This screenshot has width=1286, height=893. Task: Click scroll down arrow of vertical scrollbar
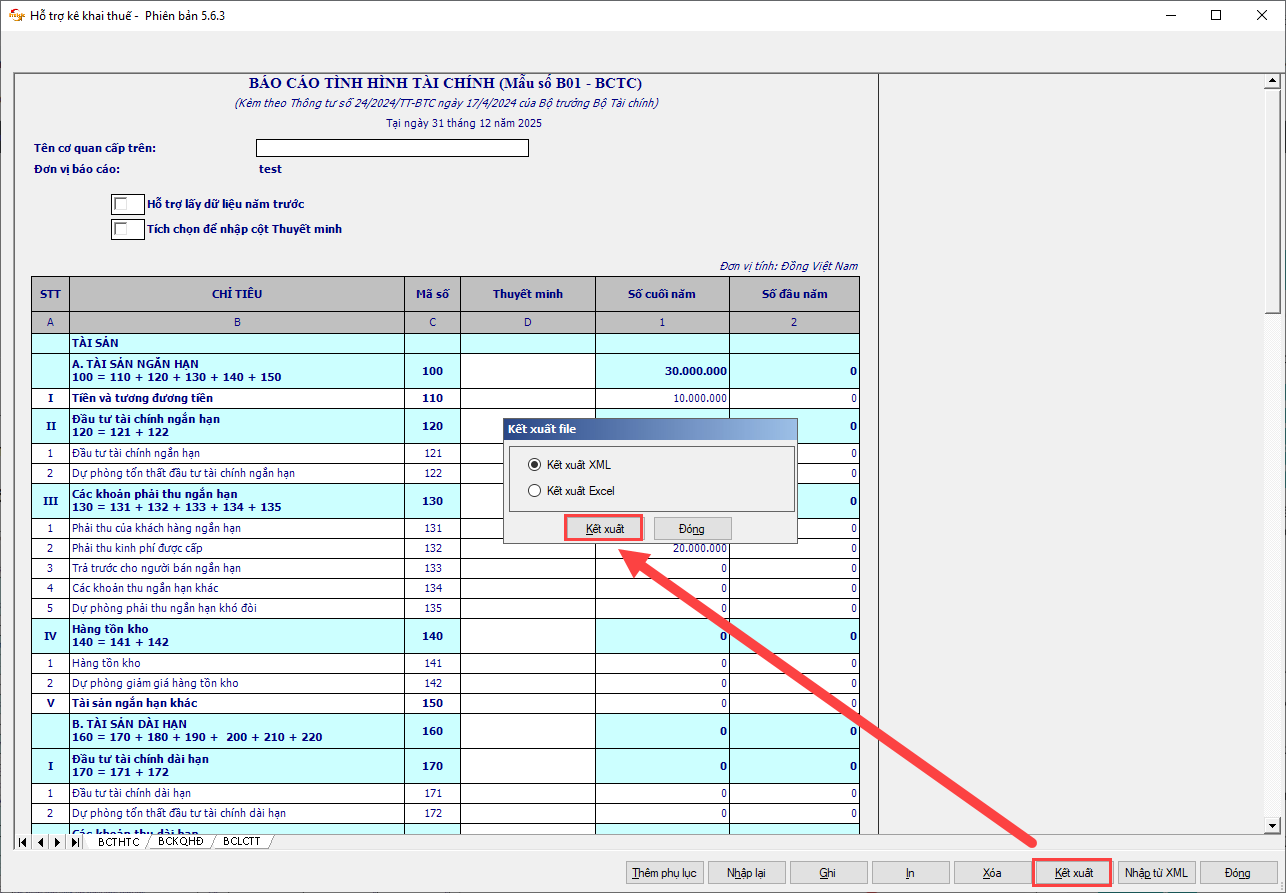point(1272,825)
